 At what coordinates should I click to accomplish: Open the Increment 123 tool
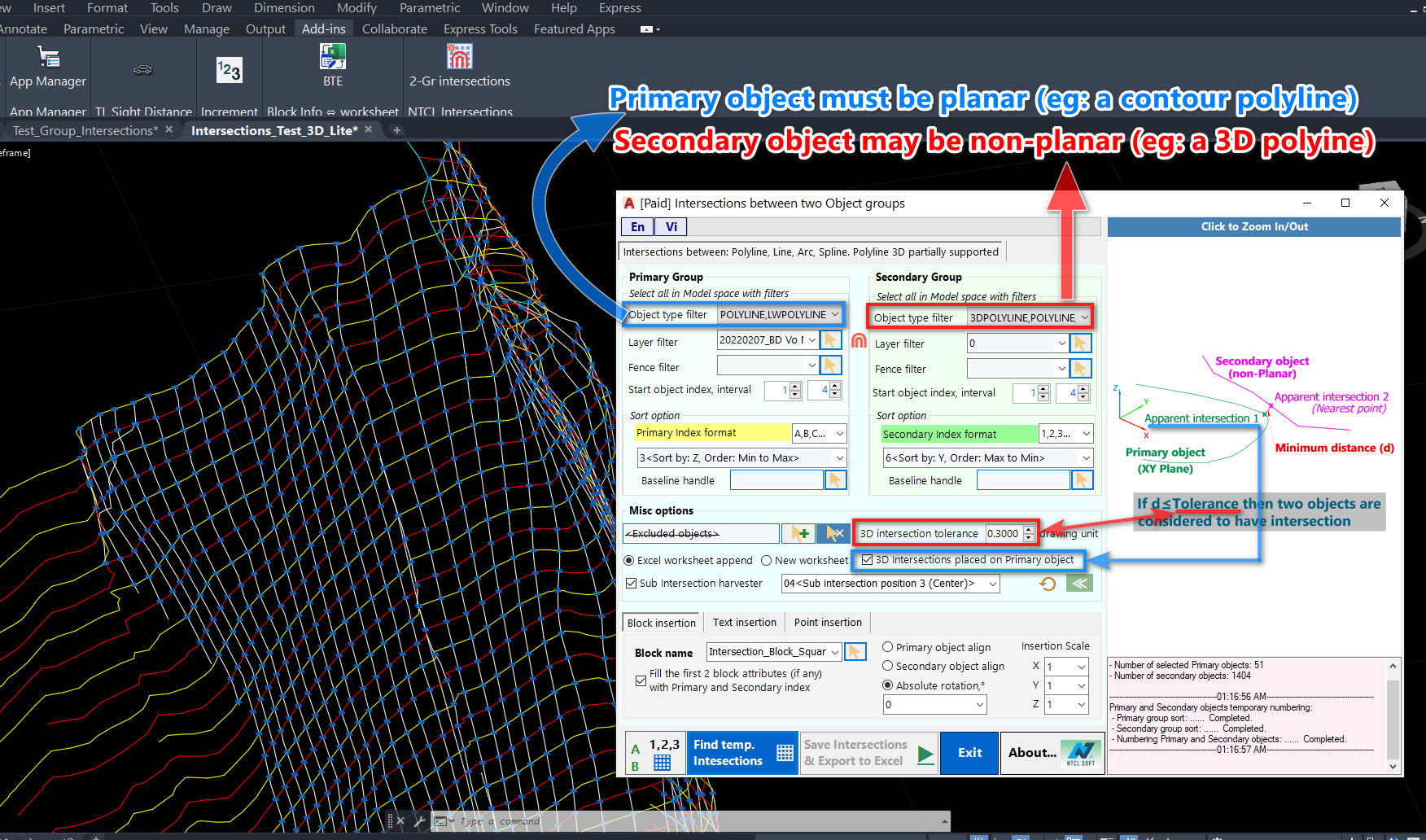pos(230,71)
